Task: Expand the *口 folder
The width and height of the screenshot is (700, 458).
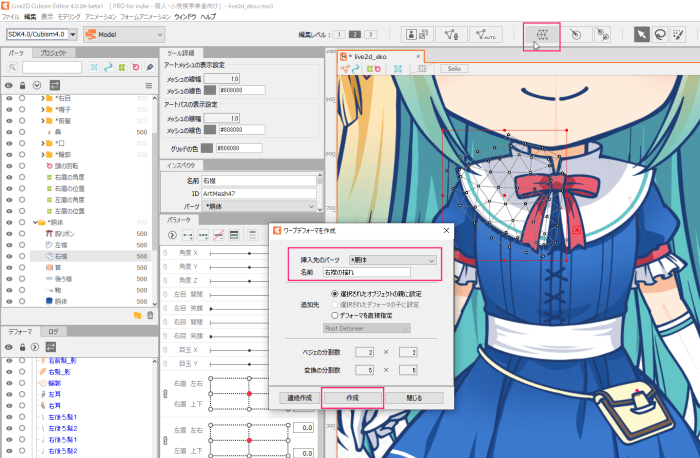Action: (43, 143)
